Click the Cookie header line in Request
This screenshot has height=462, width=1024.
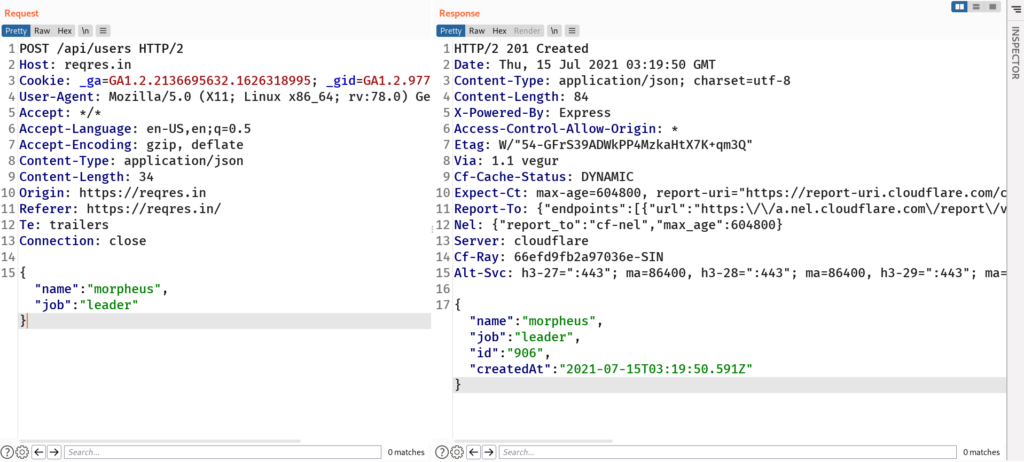pyautogui.click(x=225, y=81)
